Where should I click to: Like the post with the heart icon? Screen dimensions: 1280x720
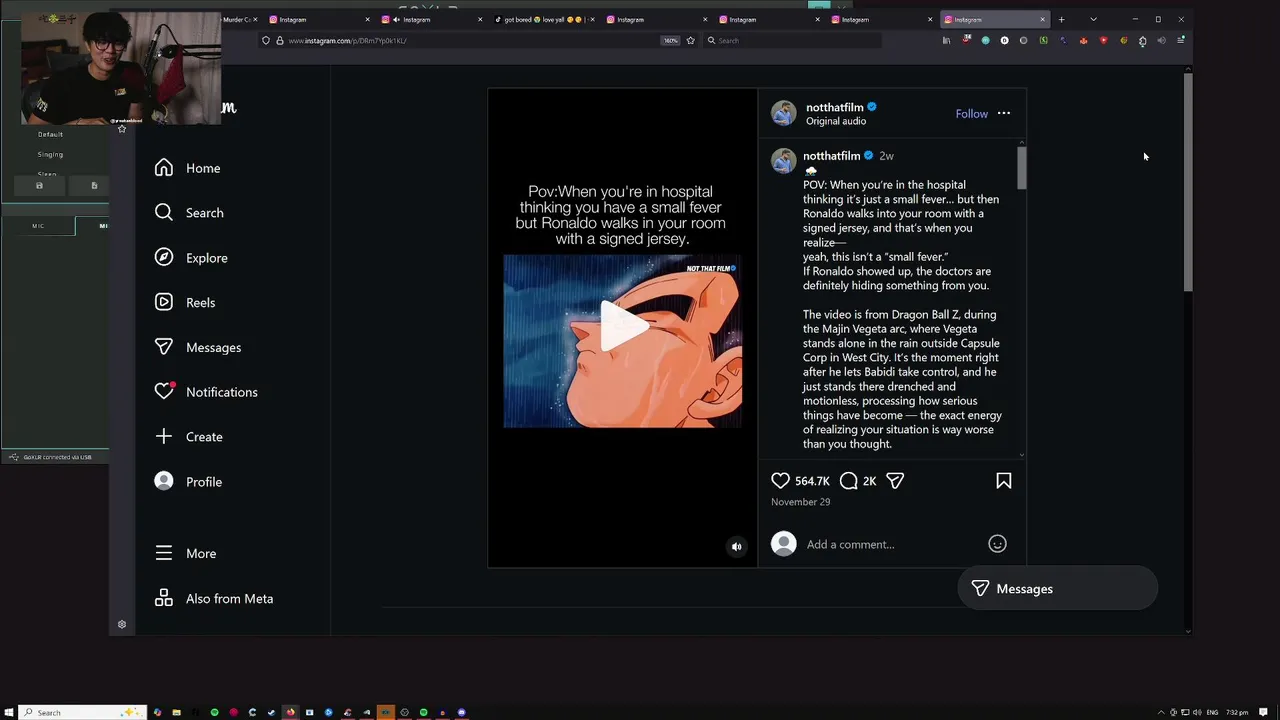780,481
